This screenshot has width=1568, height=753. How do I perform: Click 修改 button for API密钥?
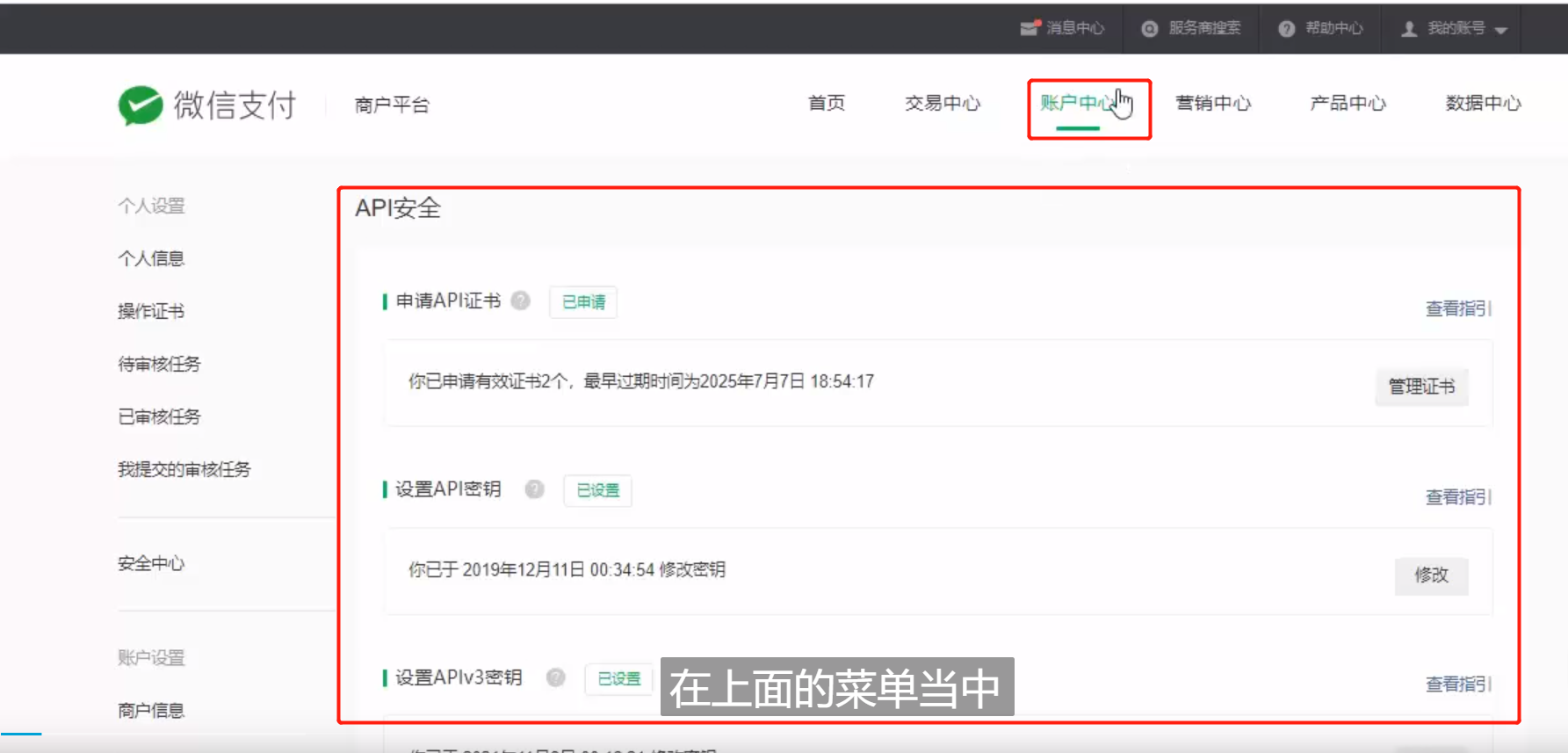click(x=1431, y=575)
